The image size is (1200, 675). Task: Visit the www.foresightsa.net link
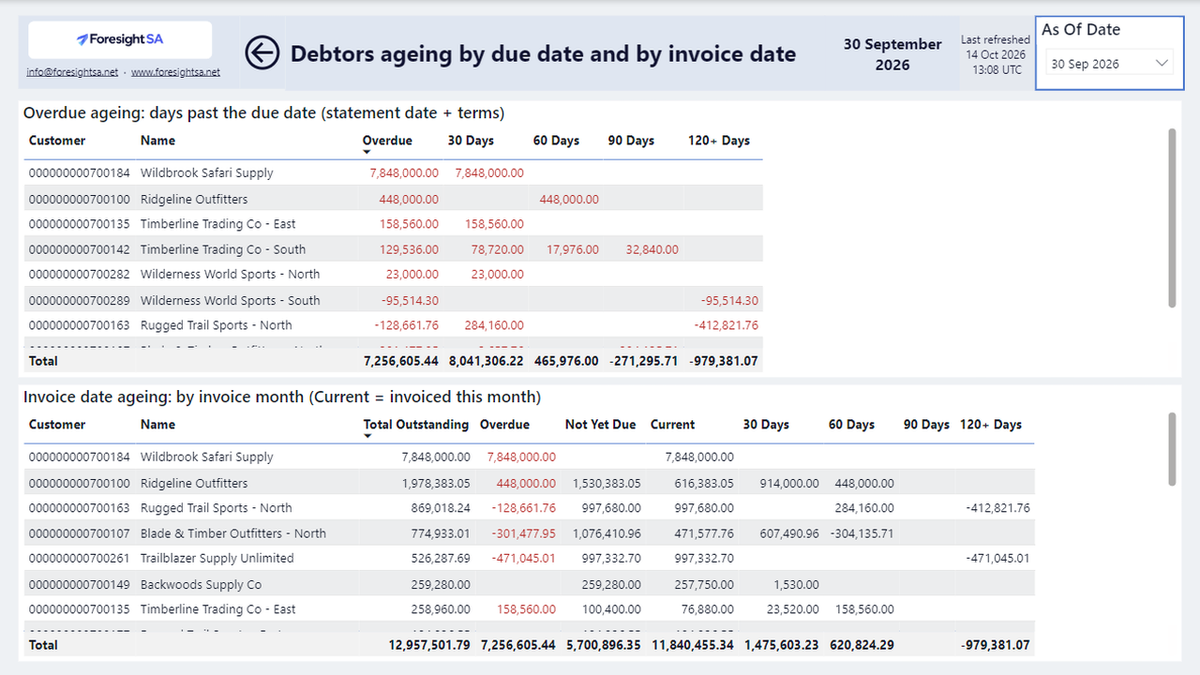tap(176, 72)
